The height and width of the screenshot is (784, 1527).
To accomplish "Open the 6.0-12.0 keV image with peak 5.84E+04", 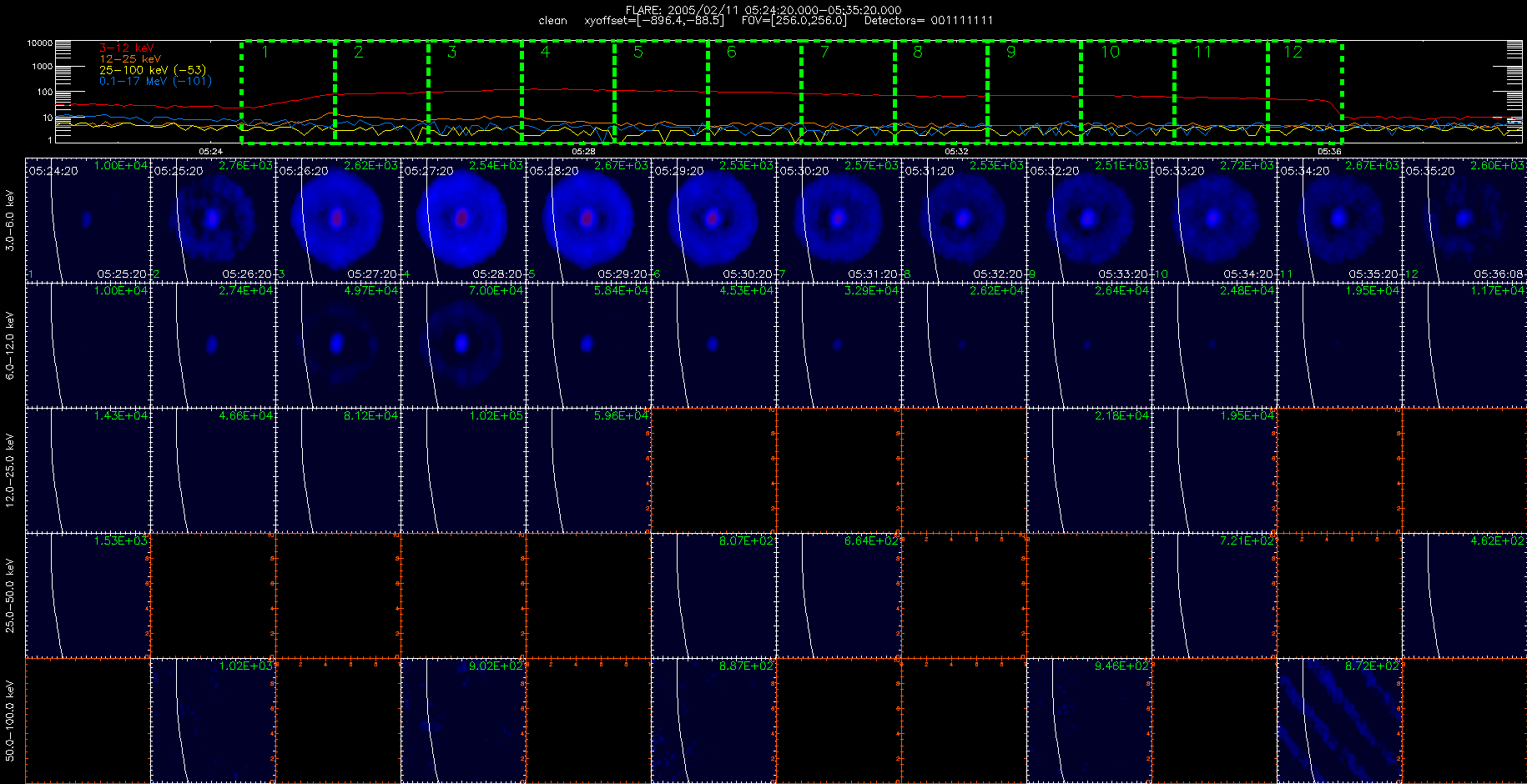I will 589,345.
